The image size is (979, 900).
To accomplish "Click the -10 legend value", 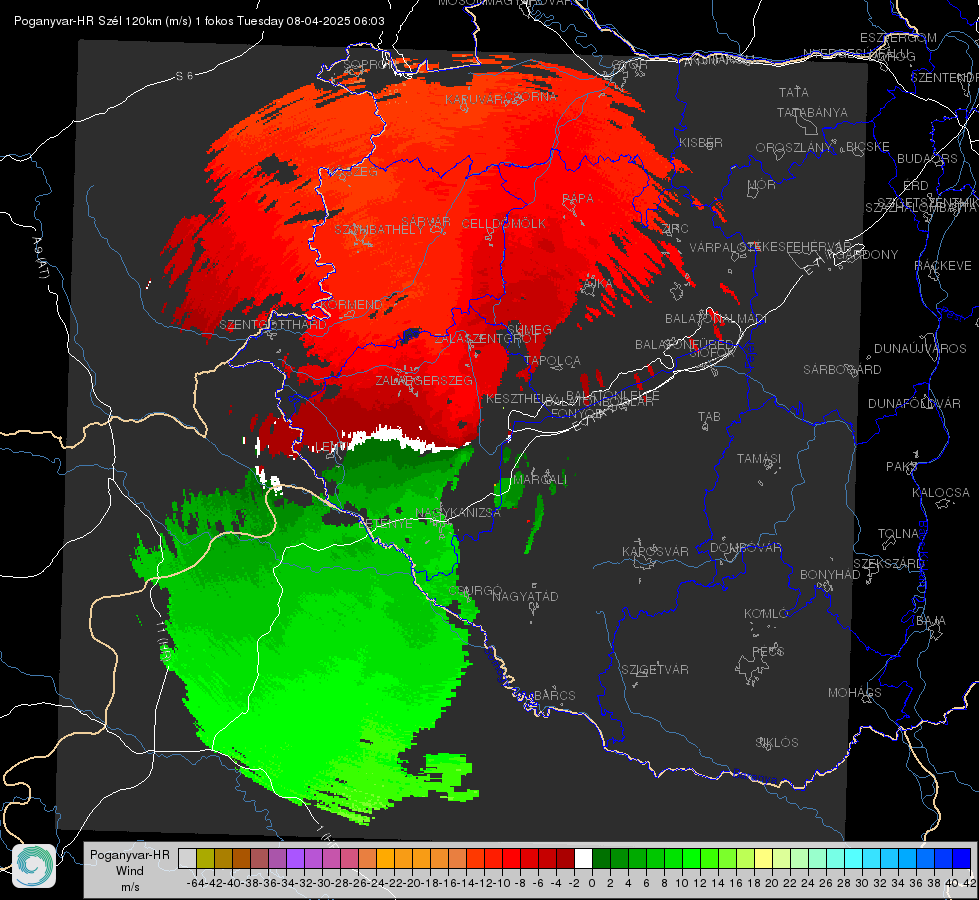I will coord(503,883).
